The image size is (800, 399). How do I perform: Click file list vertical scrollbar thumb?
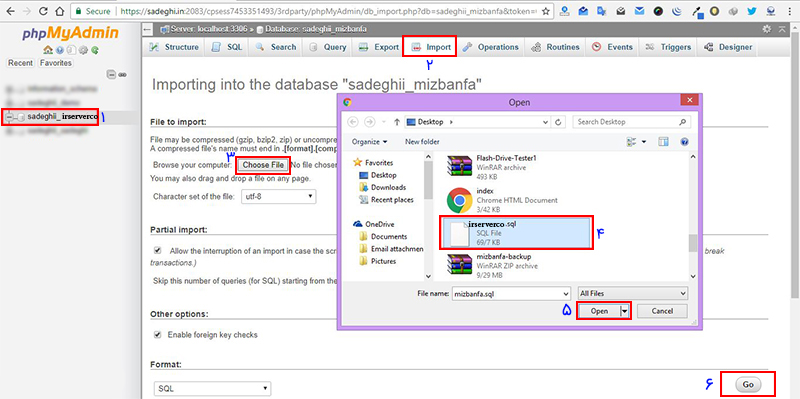[692, 243]
